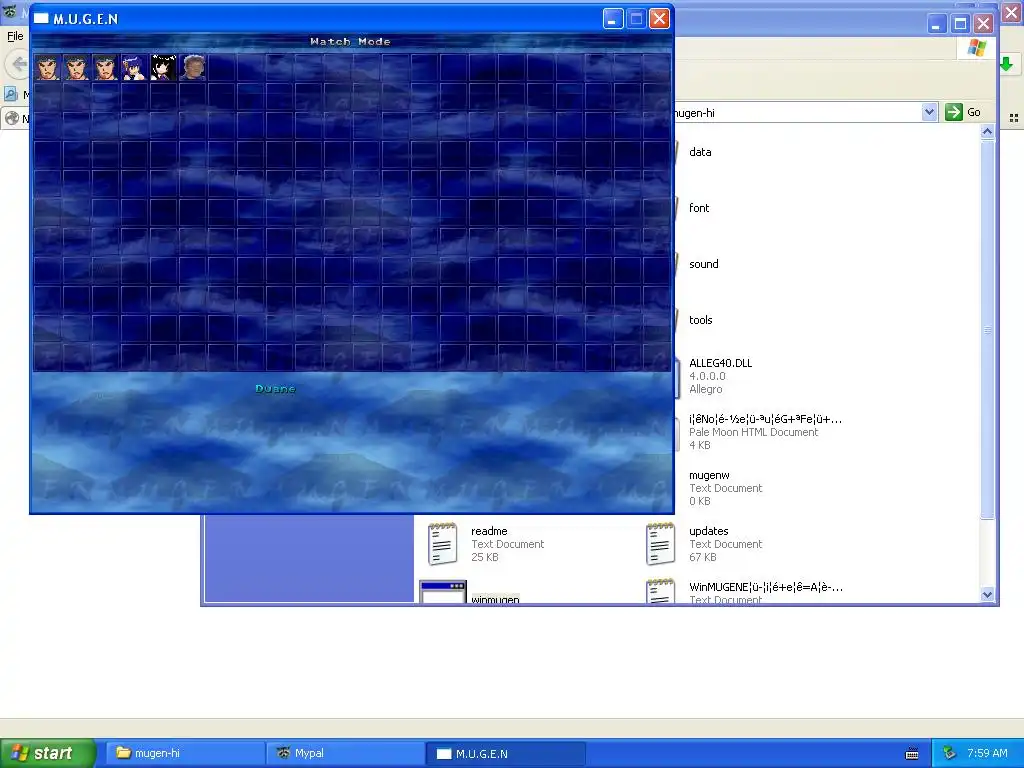Open the readme text document icon

pyautogui.click(x=442, y=543)
